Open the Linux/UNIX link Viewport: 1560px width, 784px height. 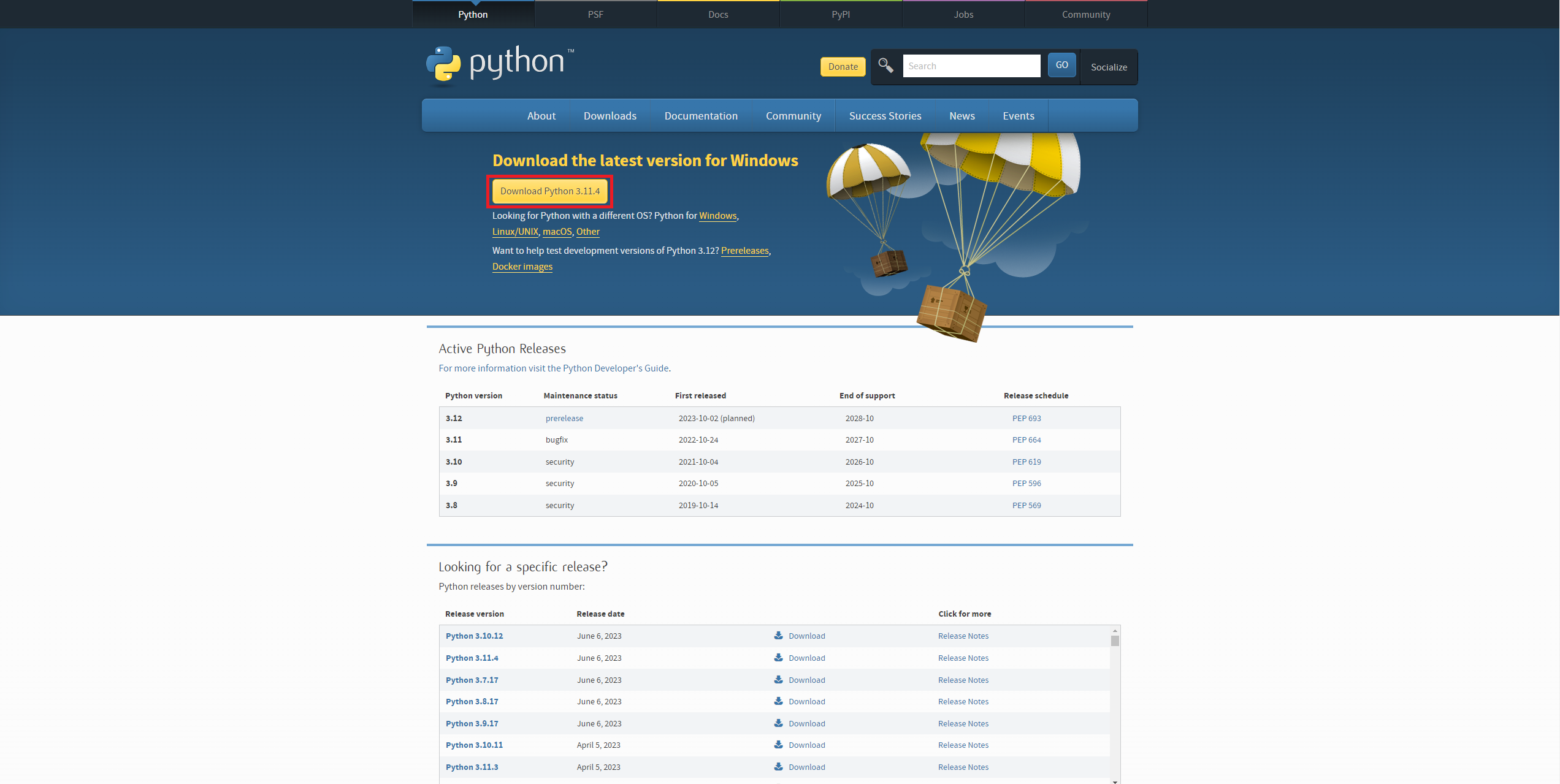(515, 232)
